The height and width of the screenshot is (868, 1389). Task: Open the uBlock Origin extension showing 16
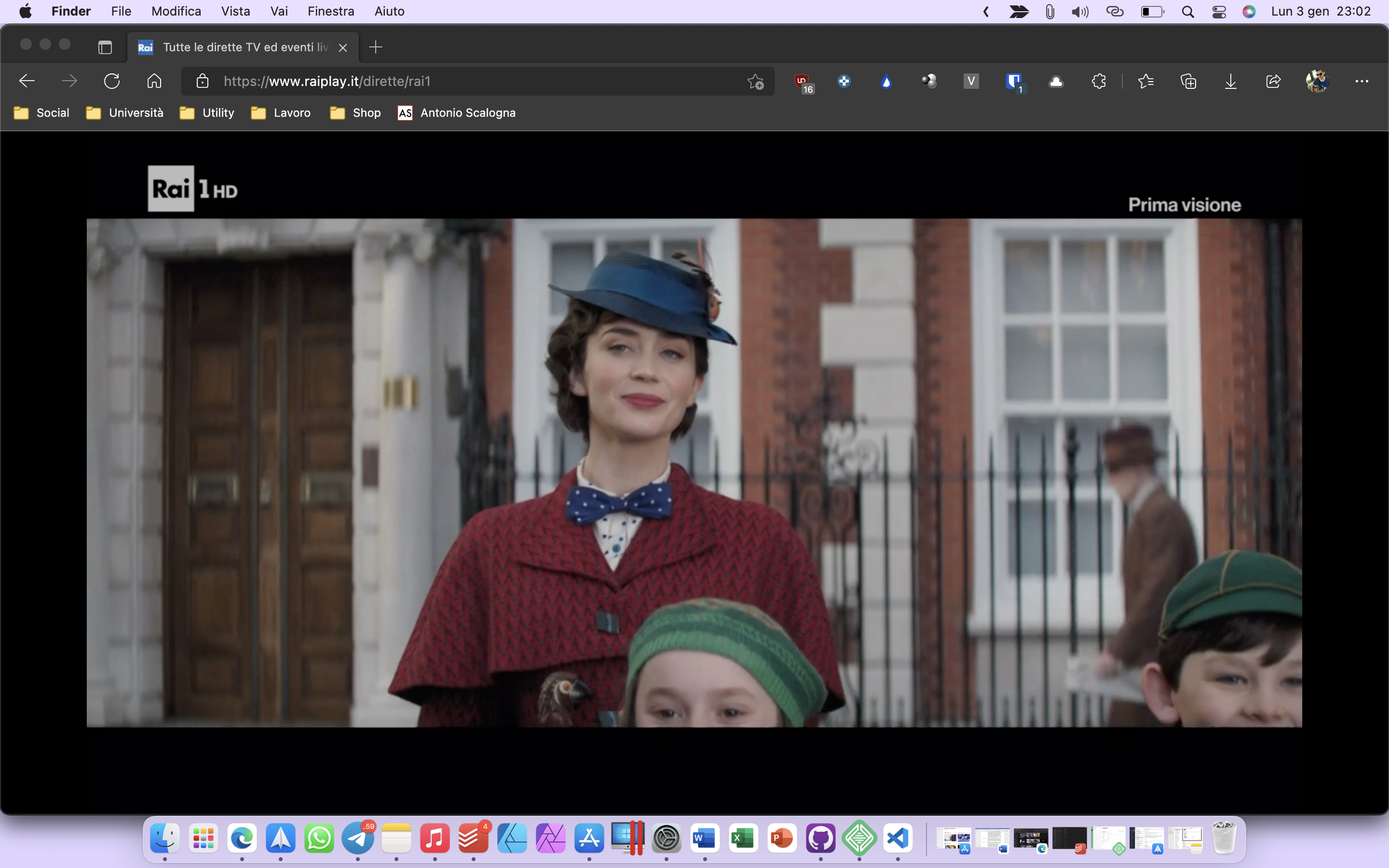[803, 82]
